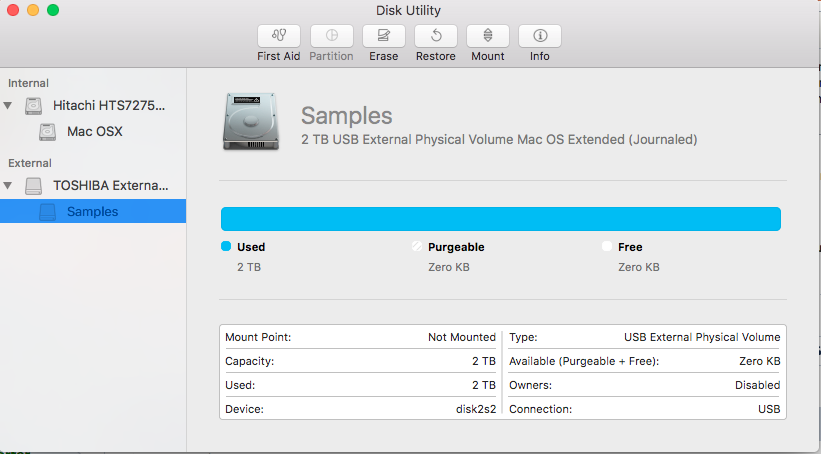Select the Samples volume row text
821x454 pixels.
click(x=93, y=212)
